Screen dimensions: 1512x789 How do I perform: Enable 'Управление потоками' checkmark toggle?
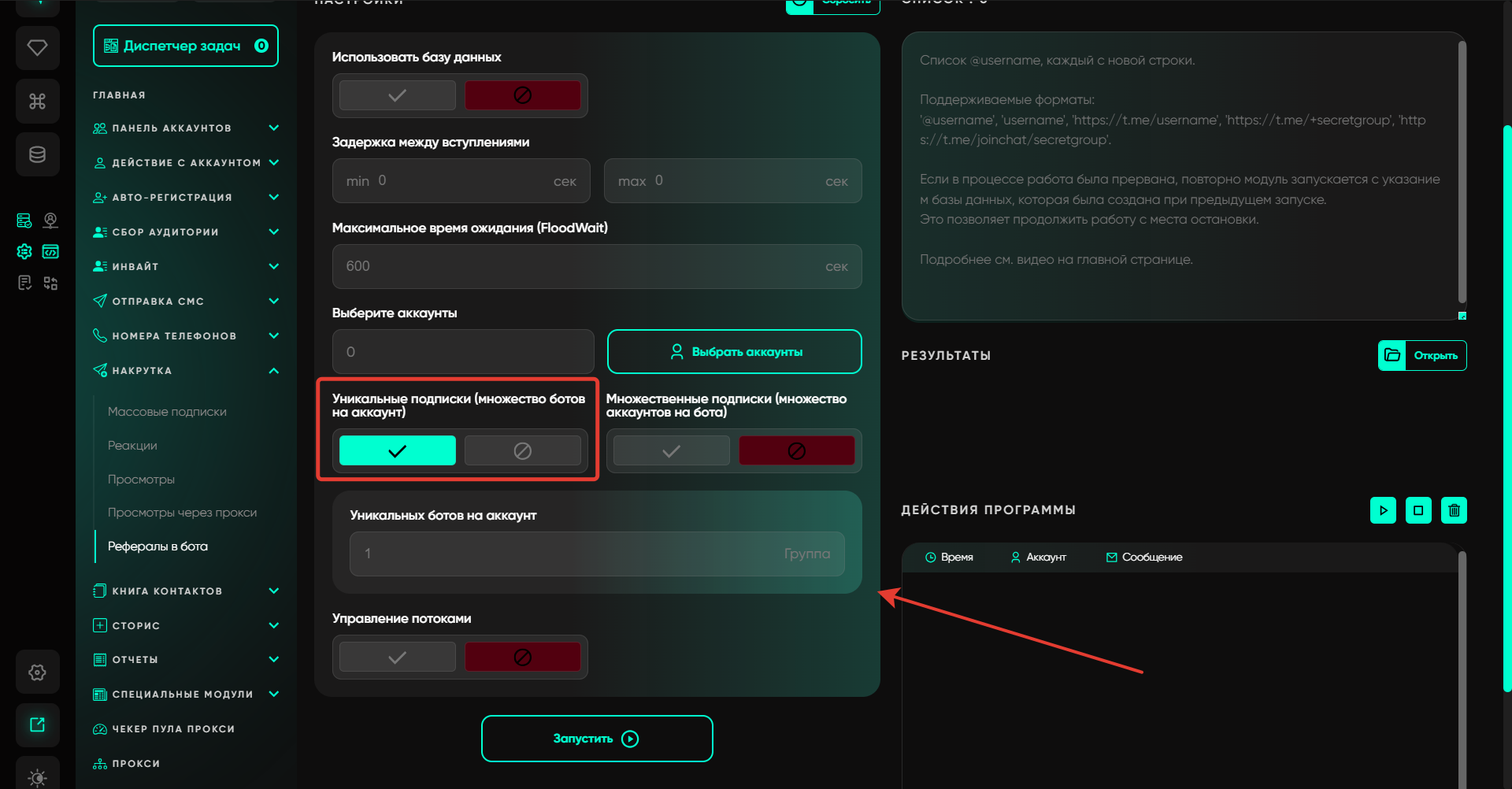(x=397, y=657)
